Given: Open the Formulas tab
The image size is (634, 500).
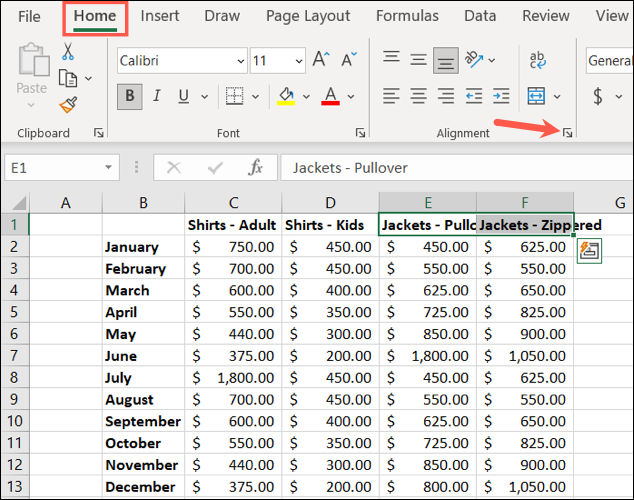Looking at the screenshot, I should (407, 16).
